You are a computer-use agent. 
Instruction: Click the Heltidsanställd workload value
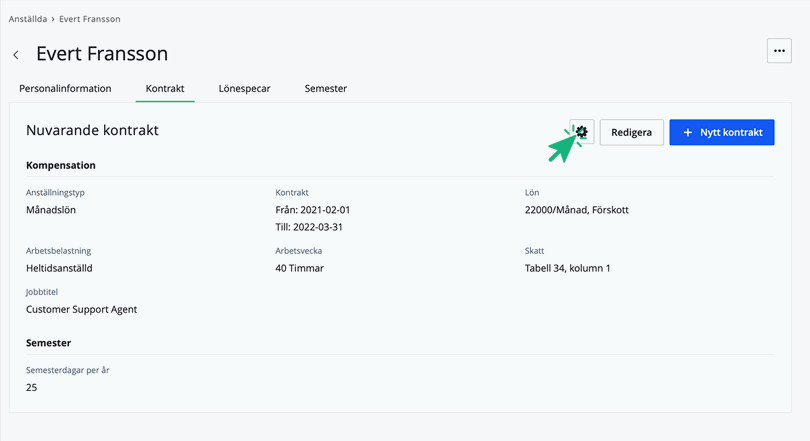[x=59, y=268]
